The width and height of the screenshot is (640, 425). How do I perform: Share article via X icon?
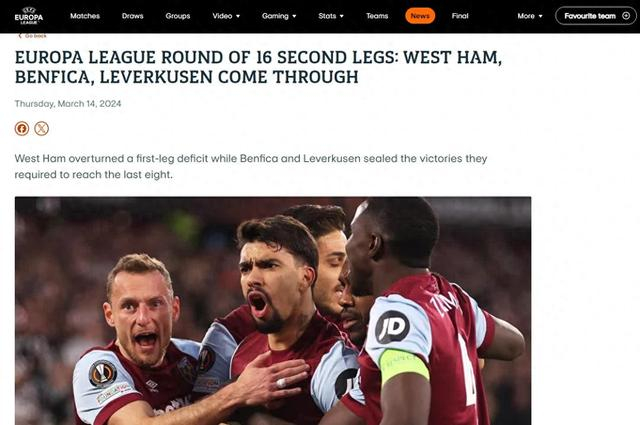pyautogui.click(x=41, y=129)
